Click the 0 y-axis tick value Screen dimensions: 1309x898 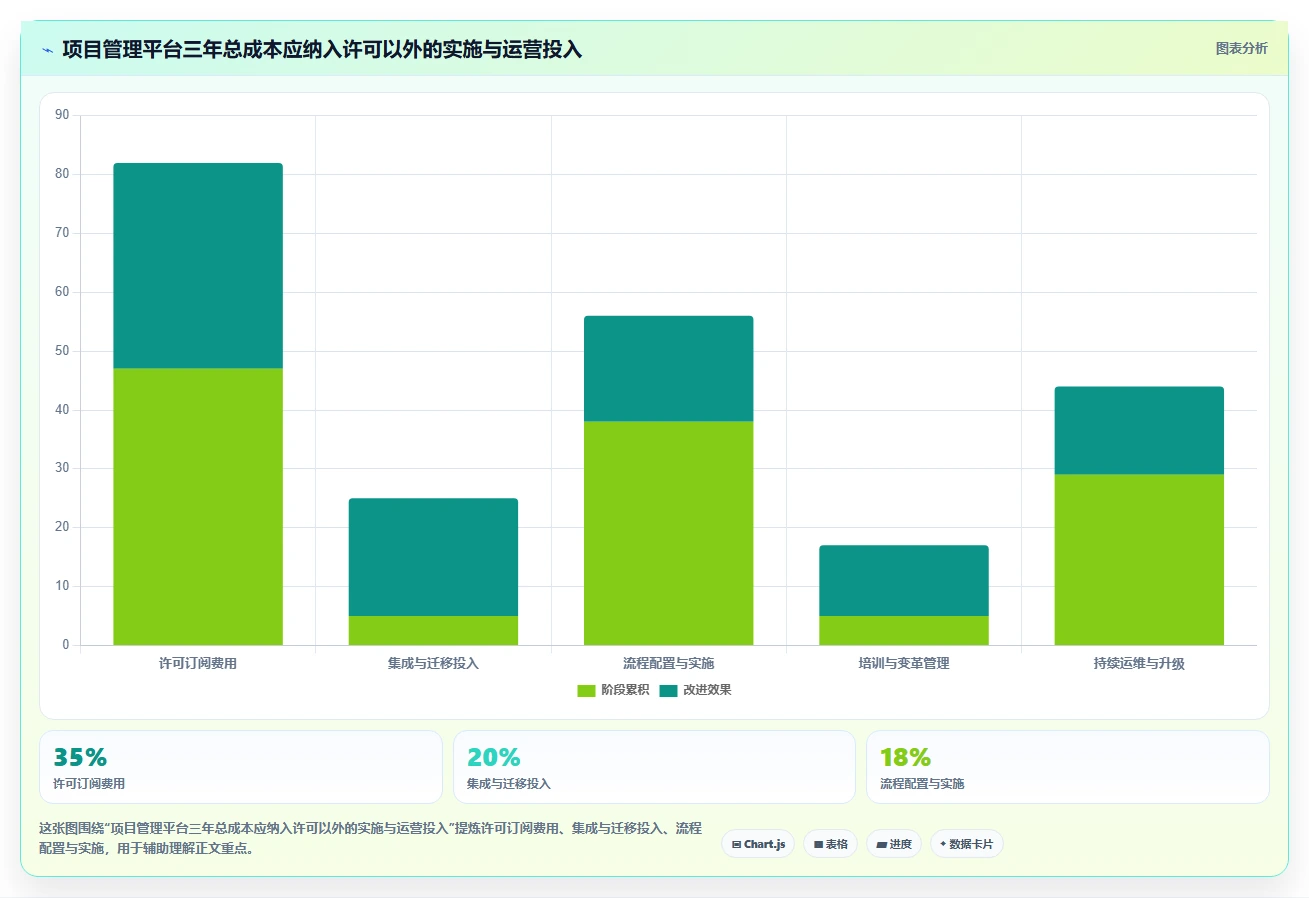pos(66,645)
